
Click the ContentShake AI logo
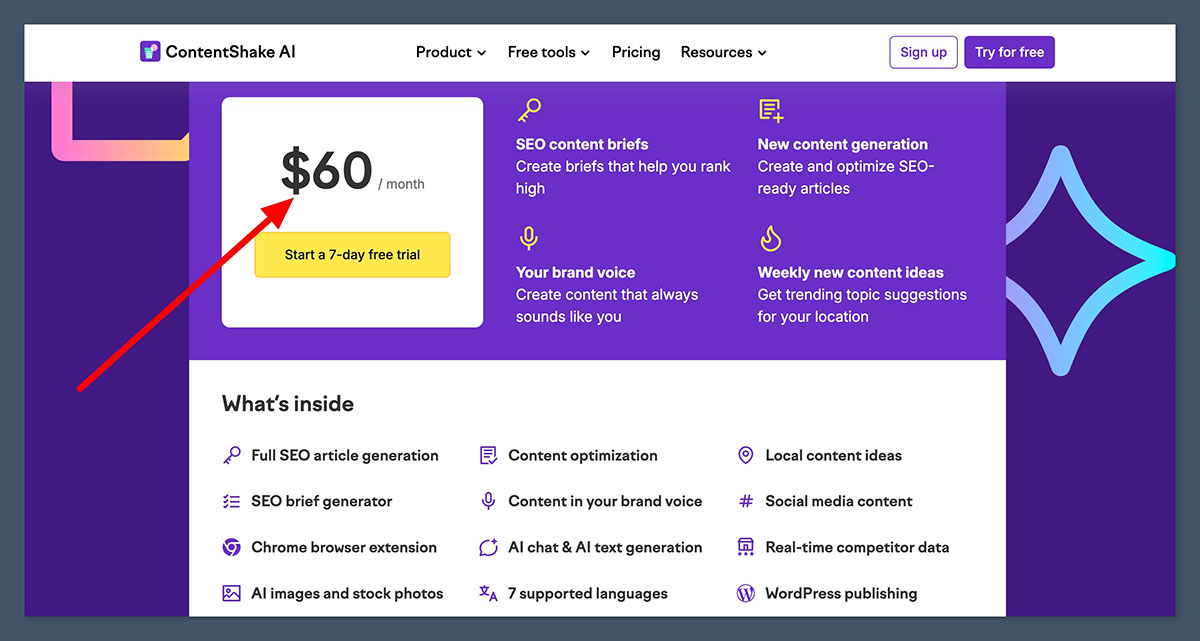pos(217,51)
